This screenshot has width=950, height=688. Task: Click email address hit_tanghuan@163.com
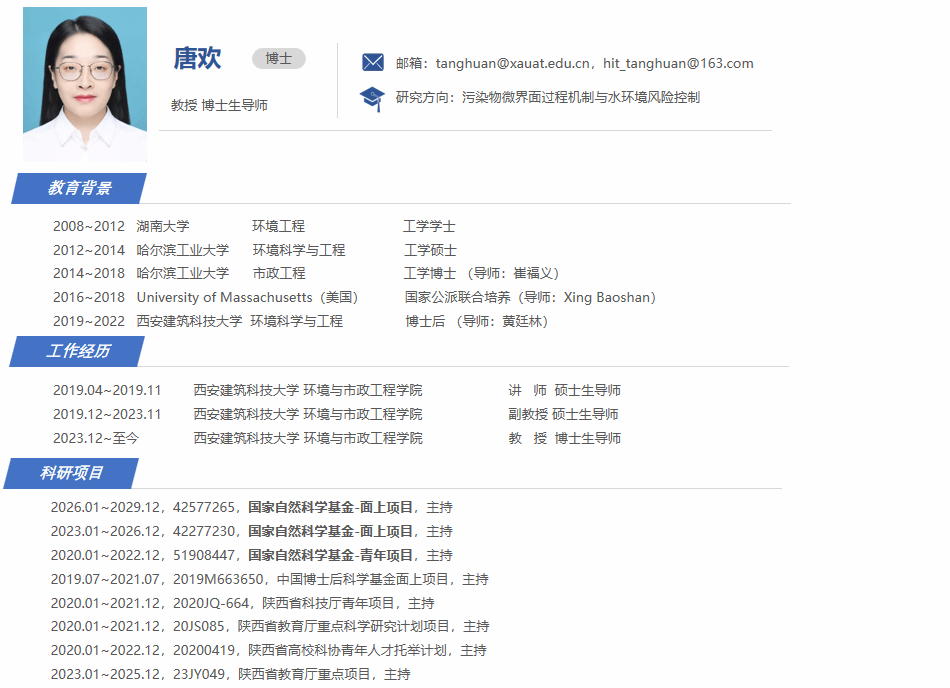pos(678,64)
